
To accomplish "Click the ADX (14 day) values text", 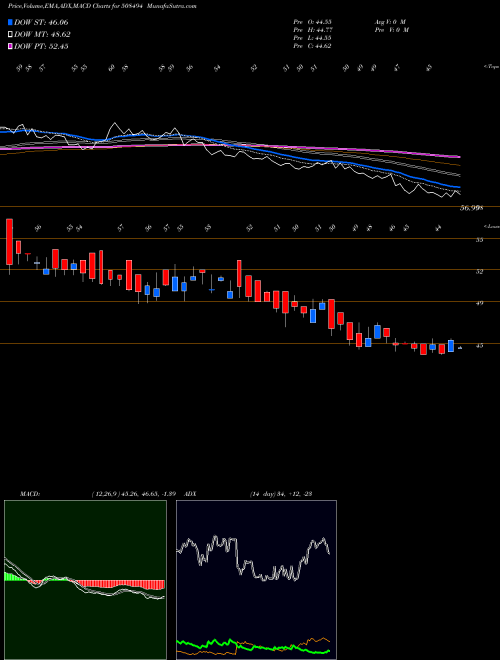I will click(x=280, y=494).
